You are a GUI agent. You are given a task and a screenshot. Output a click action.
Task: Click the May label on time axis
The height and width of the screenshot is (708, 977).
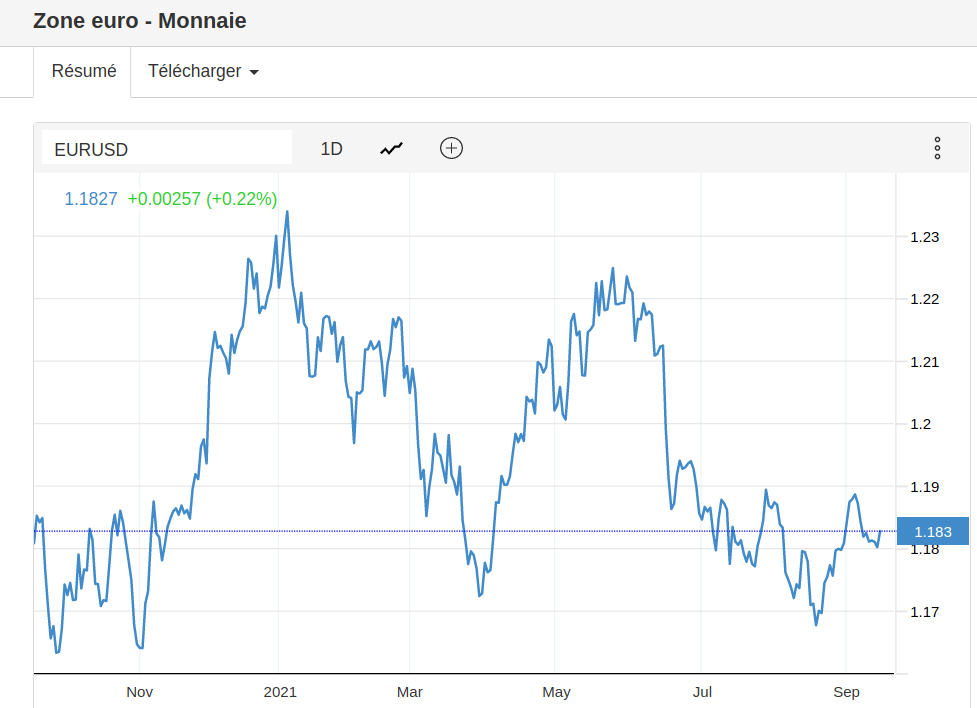[x=556, y=692]
